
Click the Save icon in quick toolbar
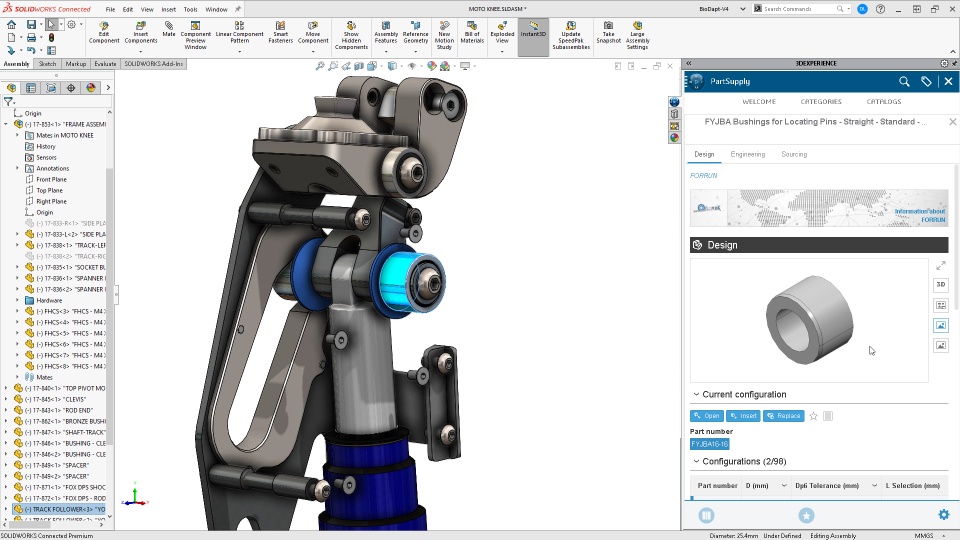[31, 24]
